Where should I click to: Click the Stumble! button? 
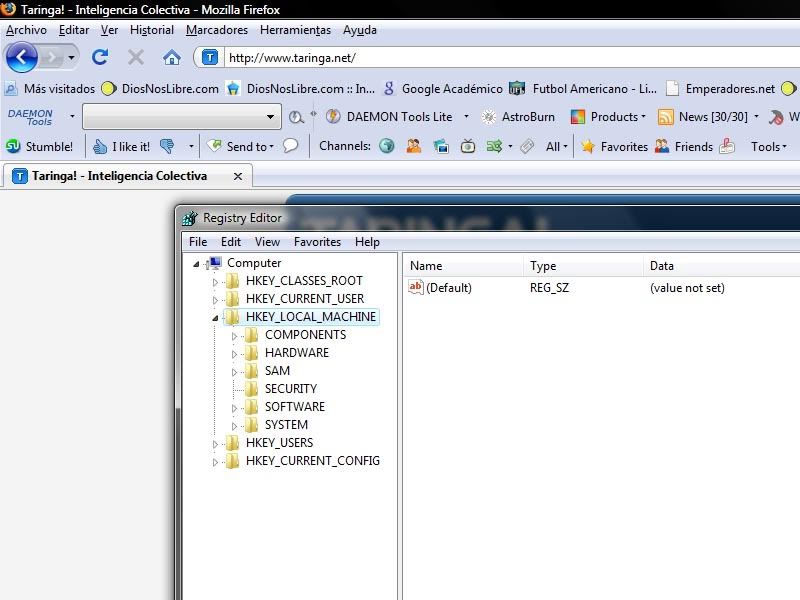(39, 146)
